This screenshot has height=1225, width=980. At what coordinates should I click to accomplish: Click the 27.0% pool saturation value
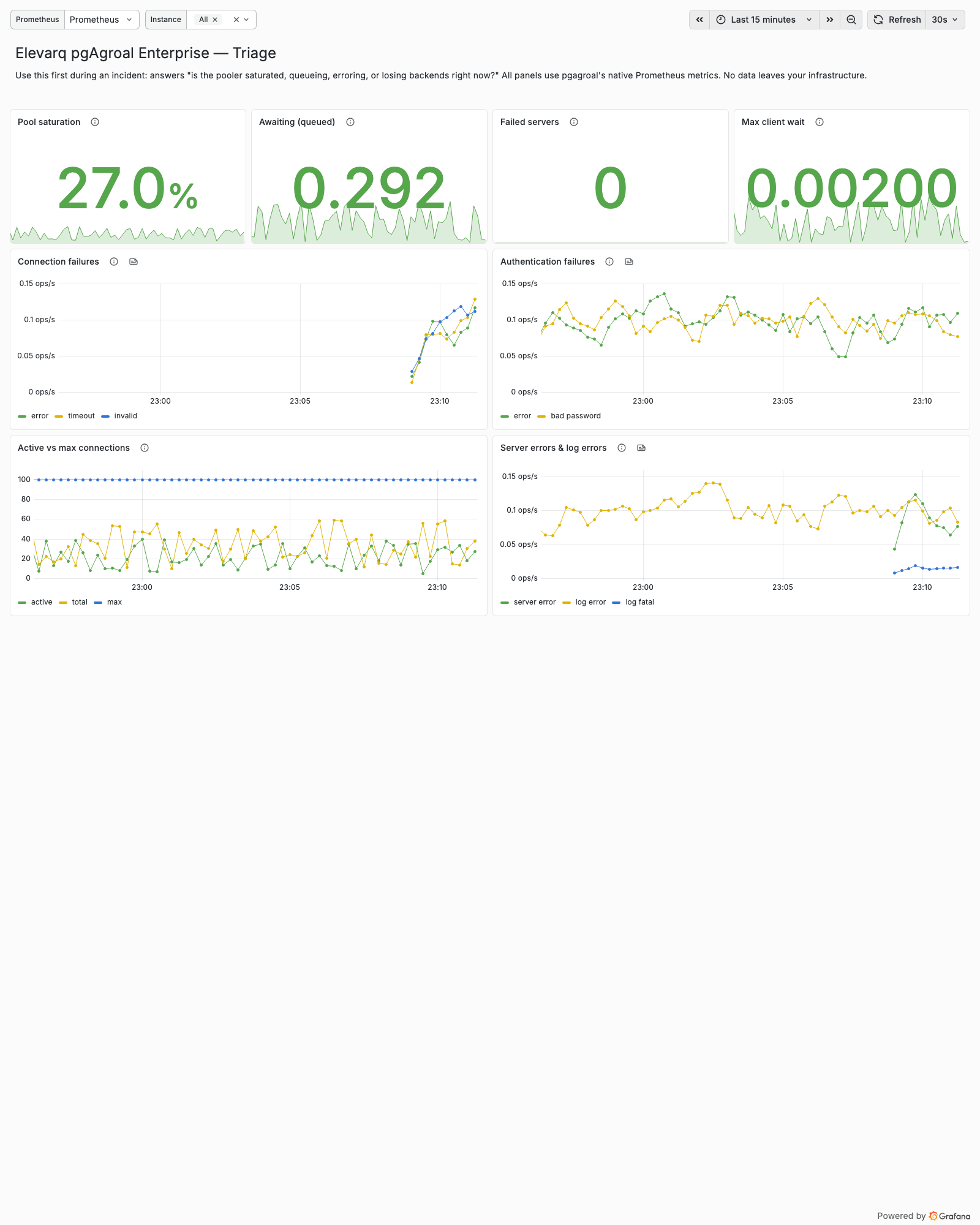click(127, 189)
